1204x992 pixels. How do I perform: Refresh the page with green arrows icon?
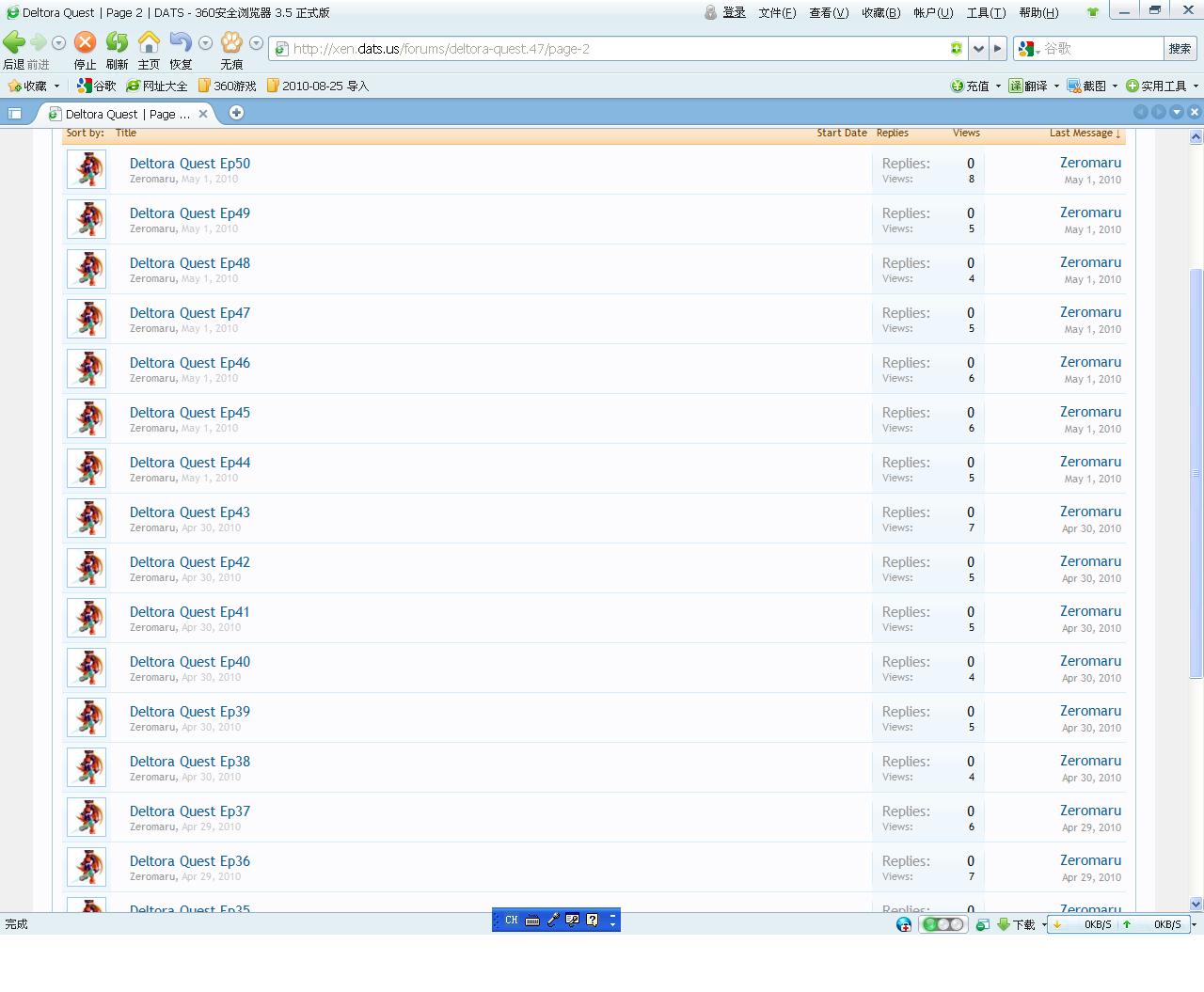(117, 43)
